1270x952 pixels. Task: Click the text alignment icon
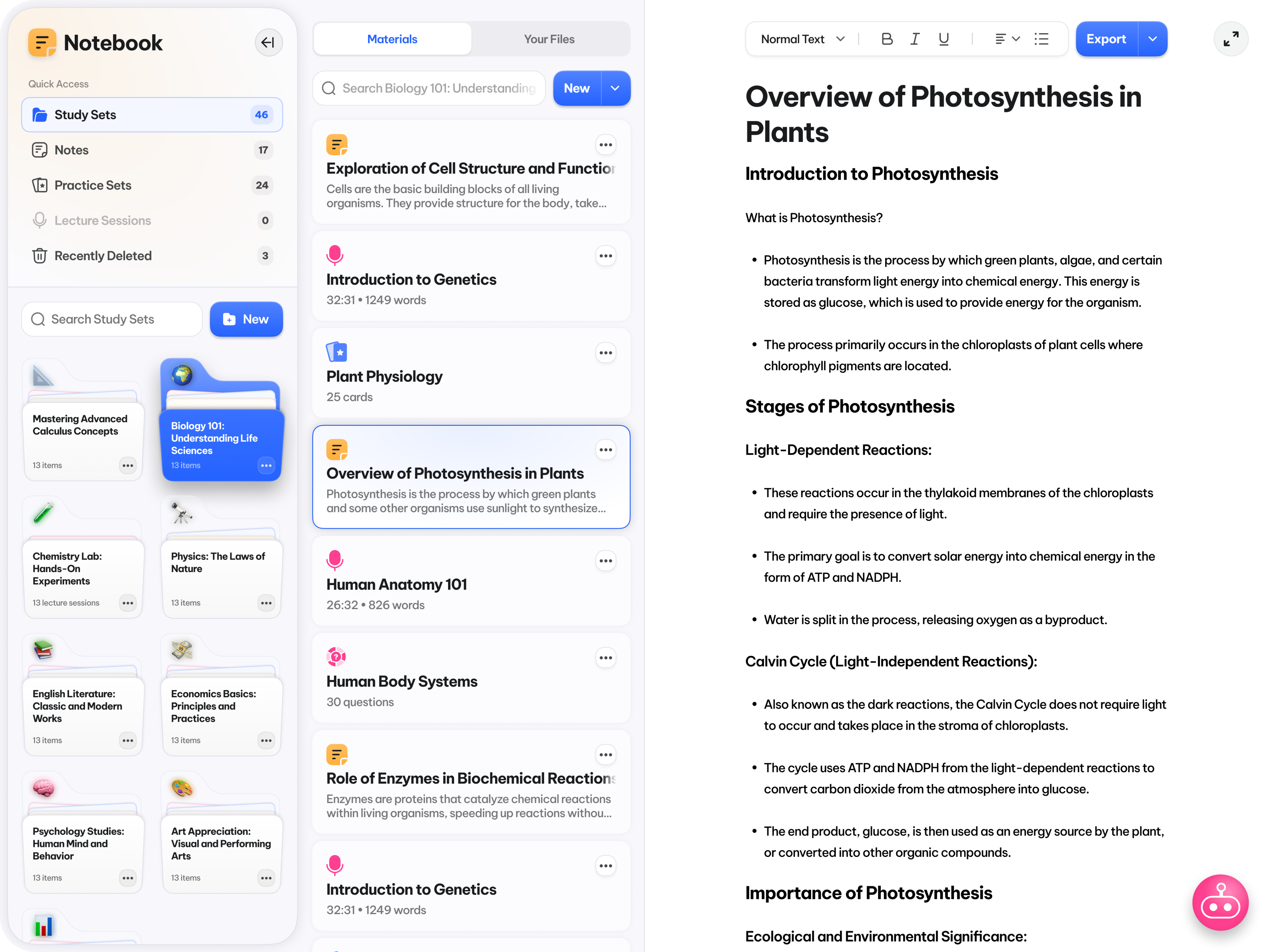click(1001, 39)
